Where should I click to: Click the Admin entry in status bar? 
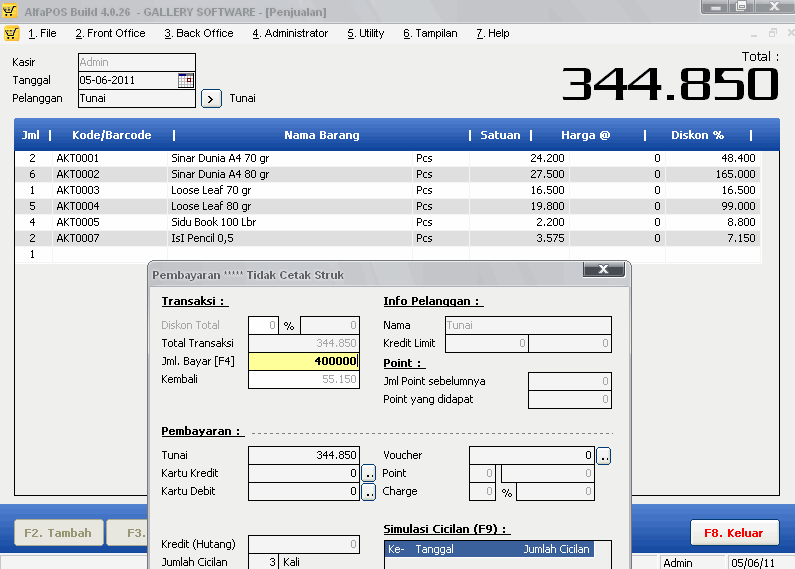693,563
